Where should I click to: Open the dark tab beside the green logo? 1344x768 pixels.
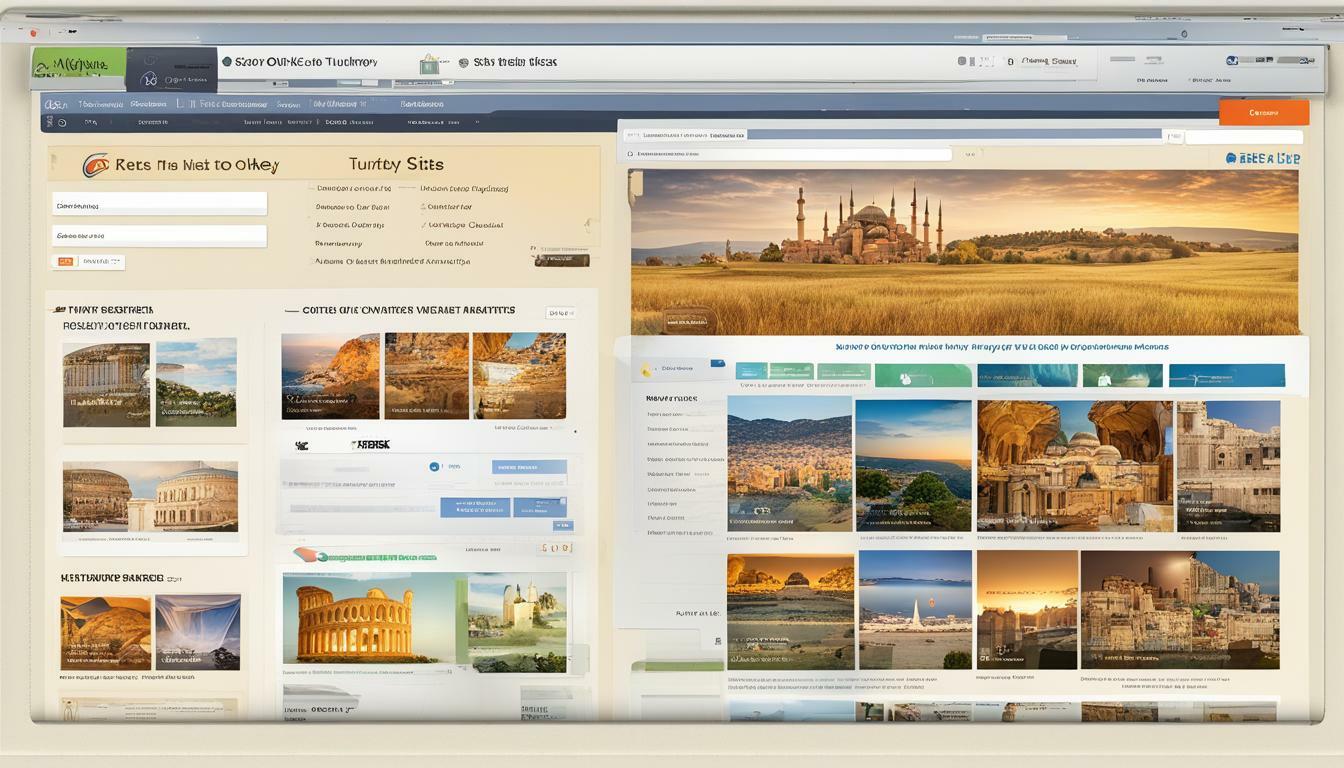click(172, 70)
